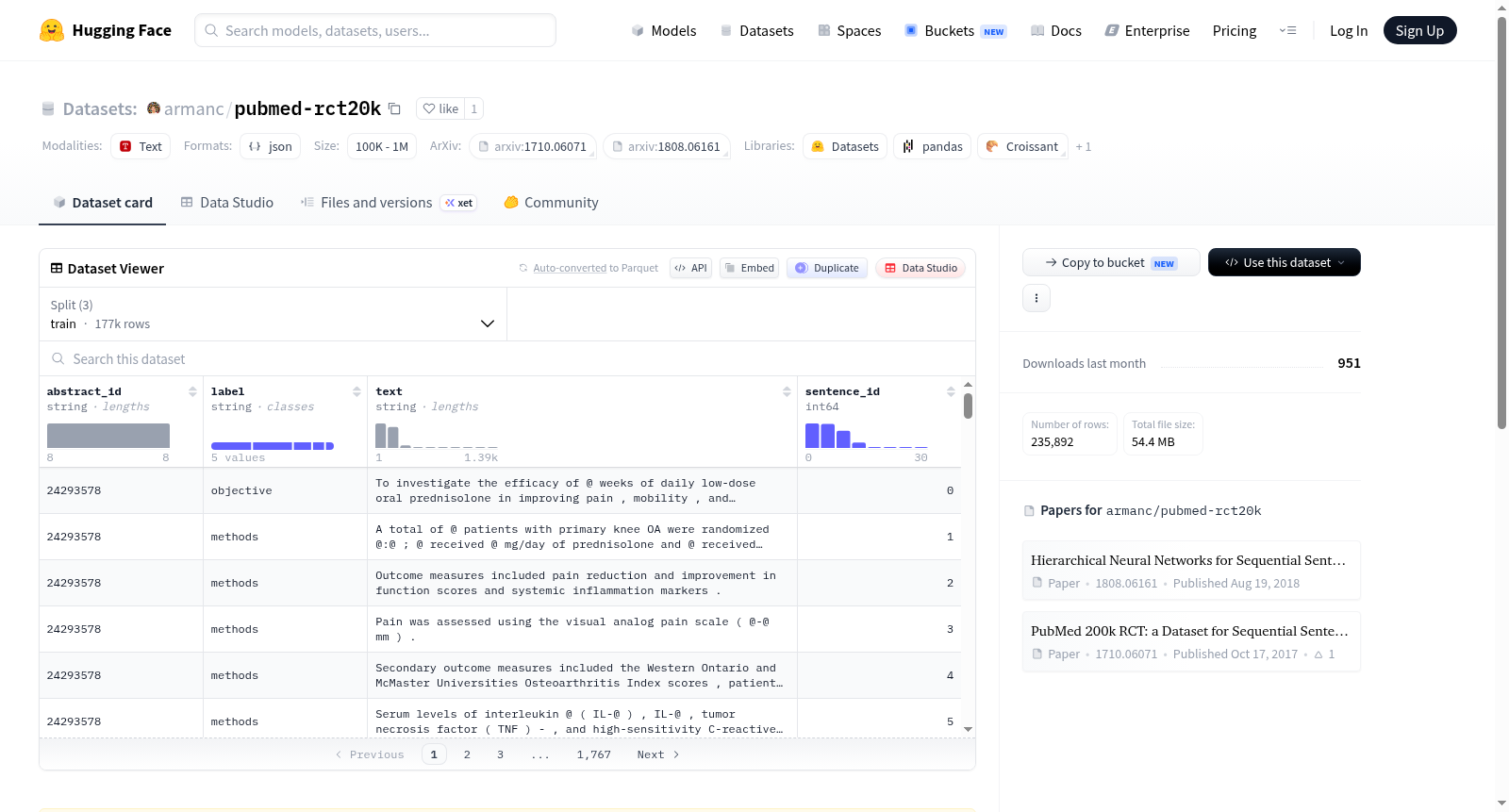This screenshot has height=812, width=1509.
Task: Click the sentence_id histogram
Action: coord(867,436)
